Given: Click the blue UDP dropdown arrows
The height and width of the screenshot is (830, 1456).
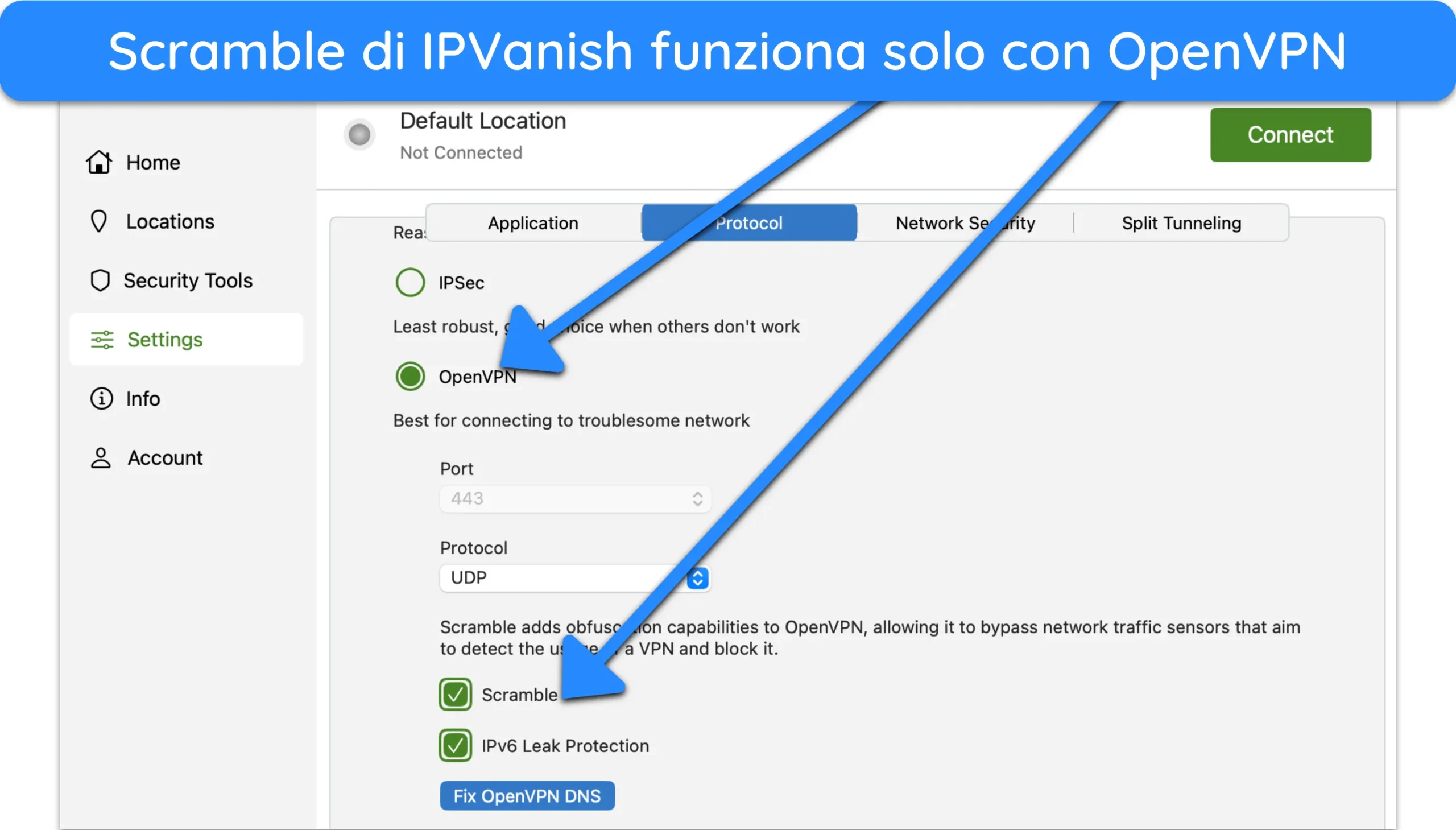Looking at the screenshot, I should pos(697,578).
